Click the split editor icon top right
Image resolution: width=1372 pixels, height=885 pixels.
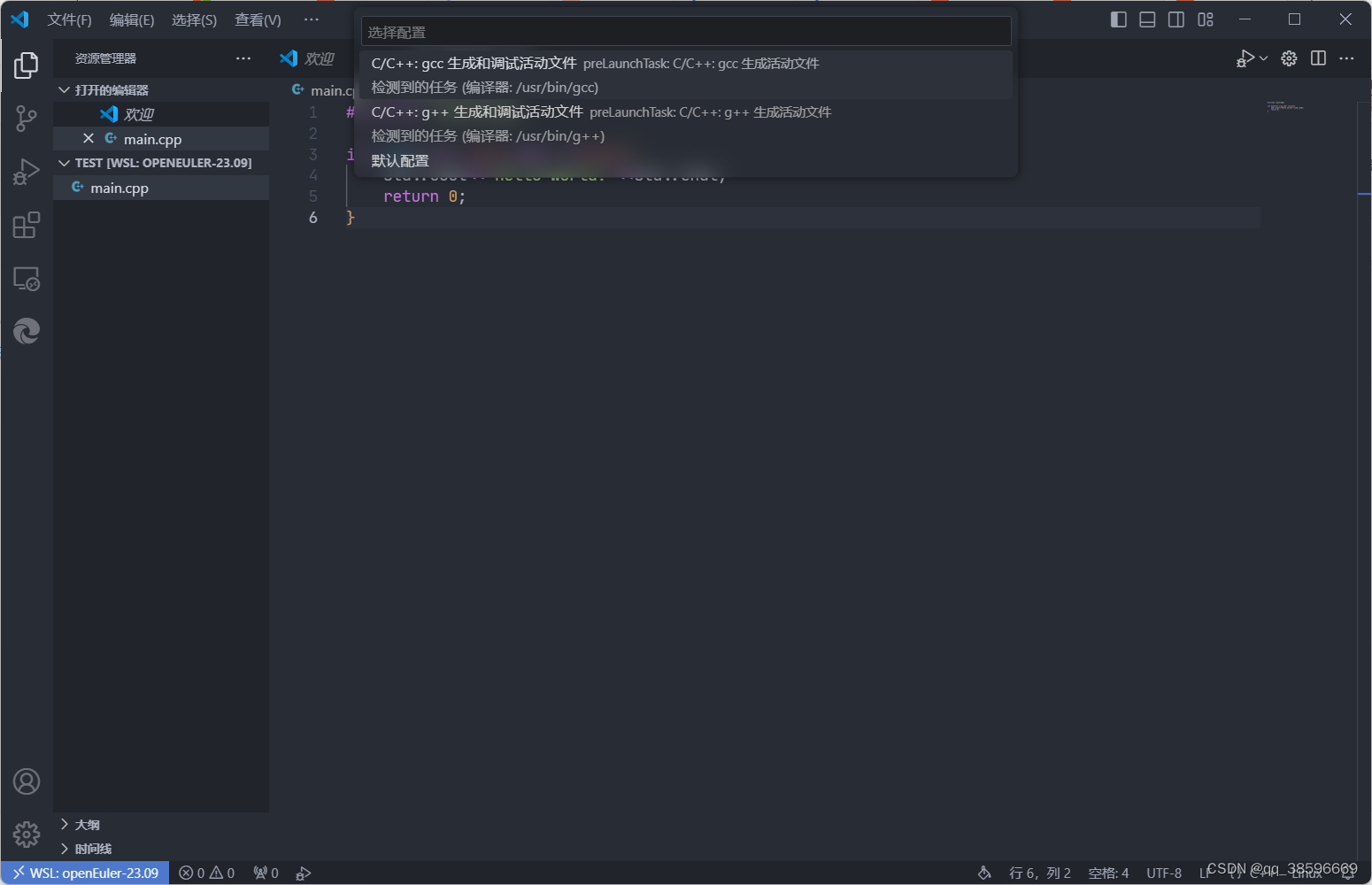(1318, 58)
